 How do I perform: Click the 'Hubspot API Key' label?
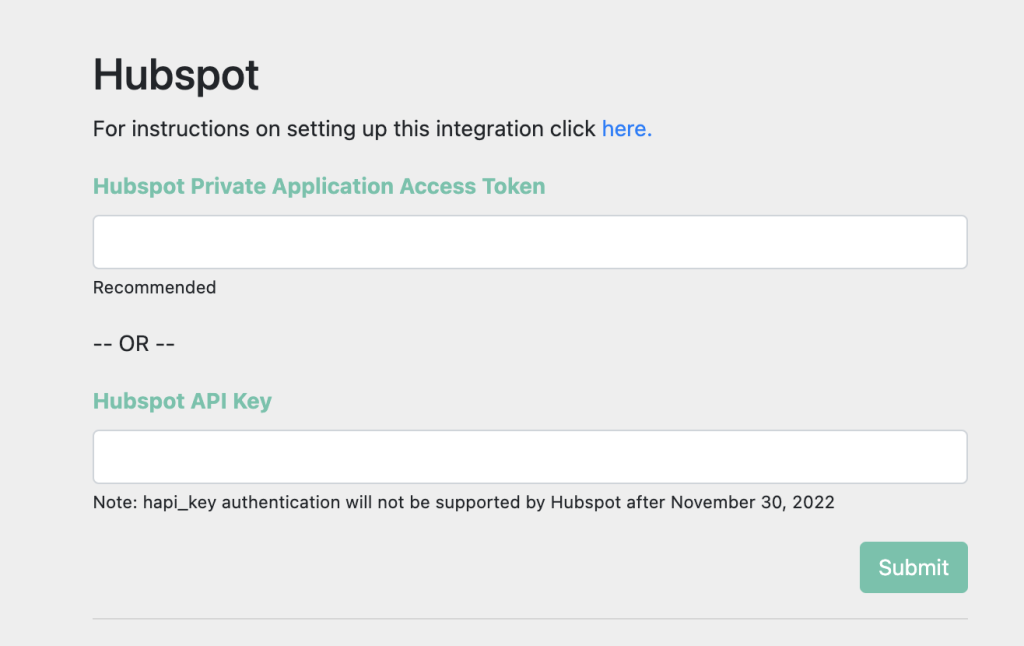click(182, 401)
